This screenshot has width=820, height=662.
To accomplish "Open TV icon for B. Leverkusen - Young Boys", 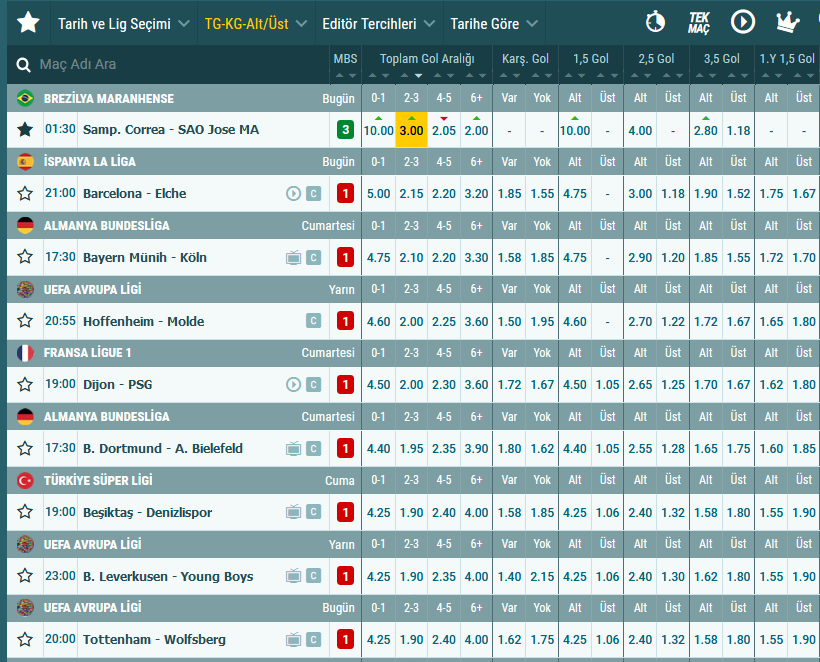I will pos(293,576).
